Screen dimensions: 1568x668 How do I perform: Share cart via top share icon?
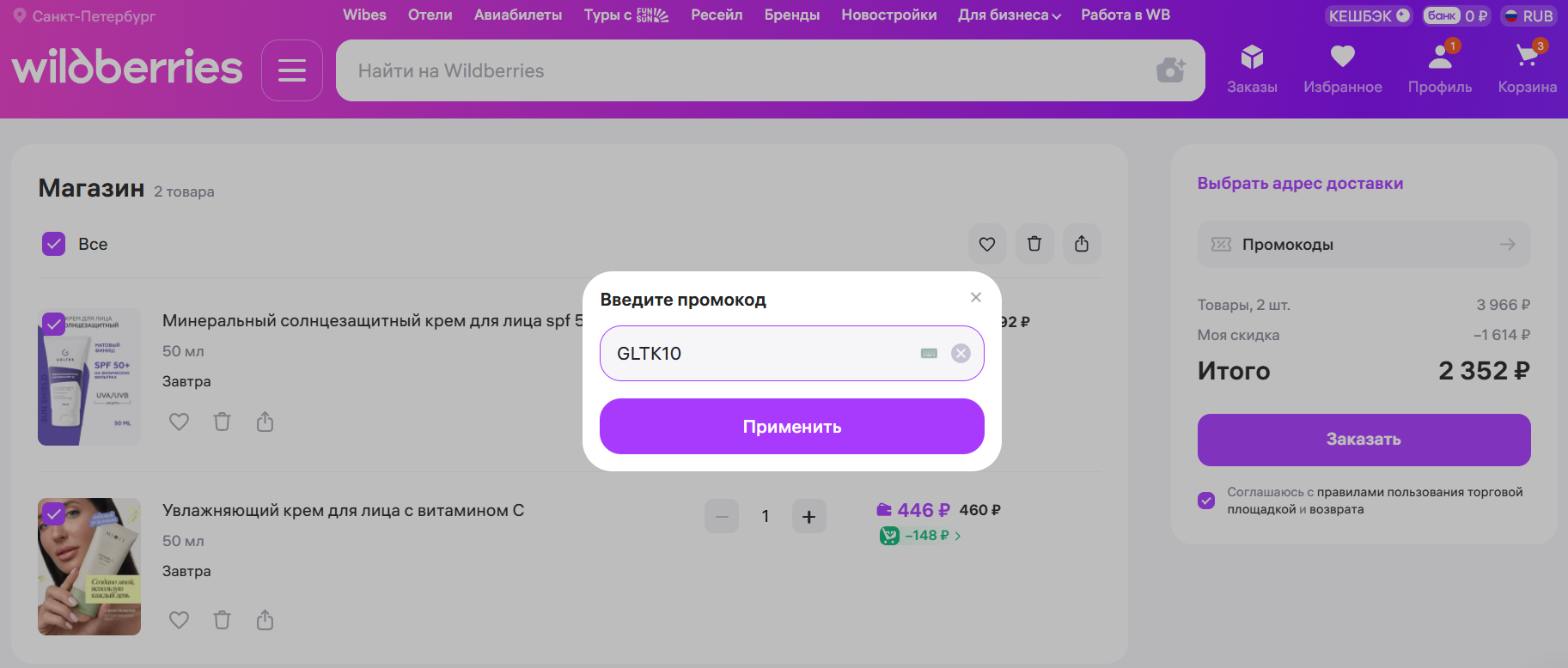click(1082, 244)
